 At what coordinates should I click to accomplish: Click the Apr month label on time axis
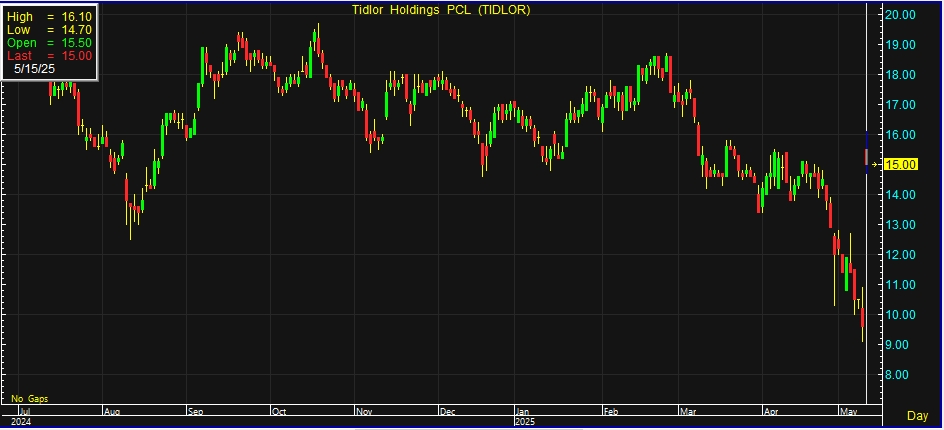click(x=771, y=413)
